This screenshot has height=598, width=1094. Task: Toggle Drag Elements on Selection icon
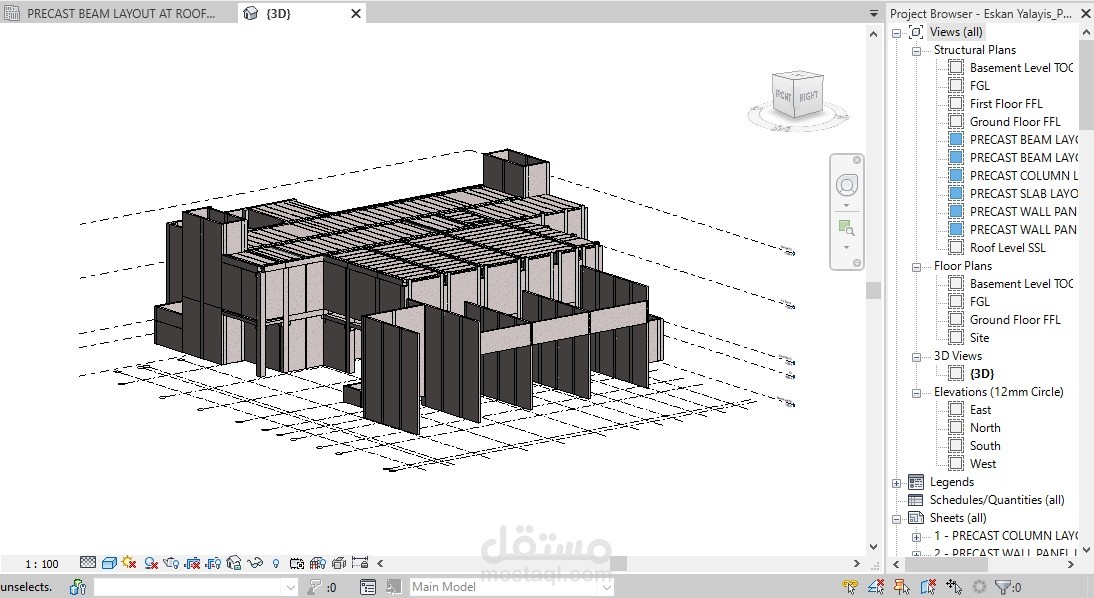click(x=954, y=587)
